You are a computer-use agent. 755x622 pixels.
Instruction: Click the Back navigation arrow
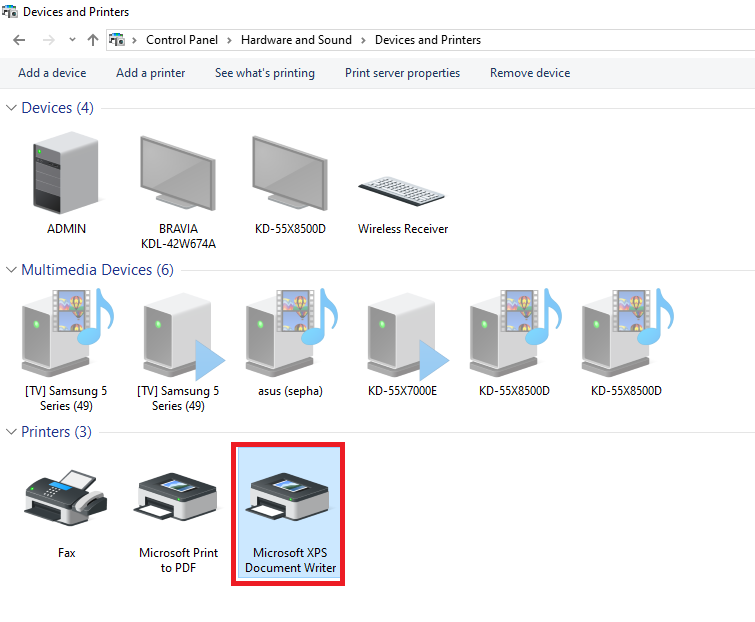19,40
